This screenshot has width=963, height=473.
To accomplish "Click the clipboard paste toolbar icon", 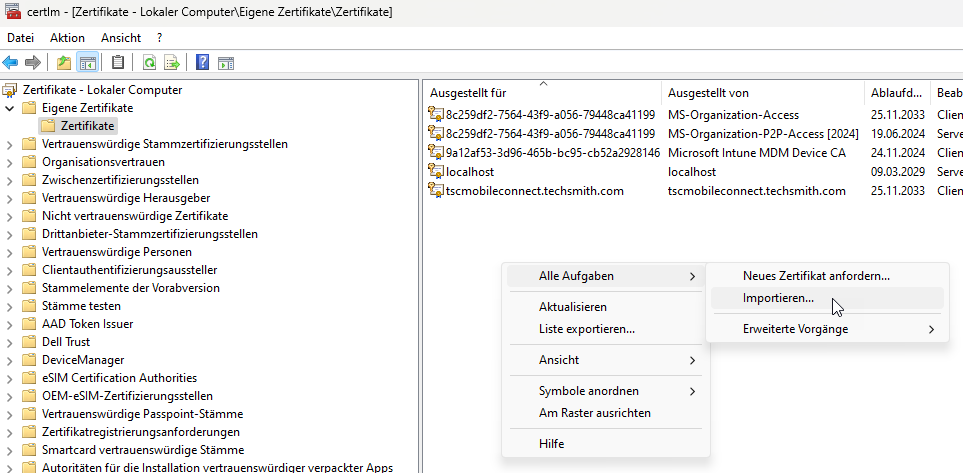I will [x=118, y=63].
